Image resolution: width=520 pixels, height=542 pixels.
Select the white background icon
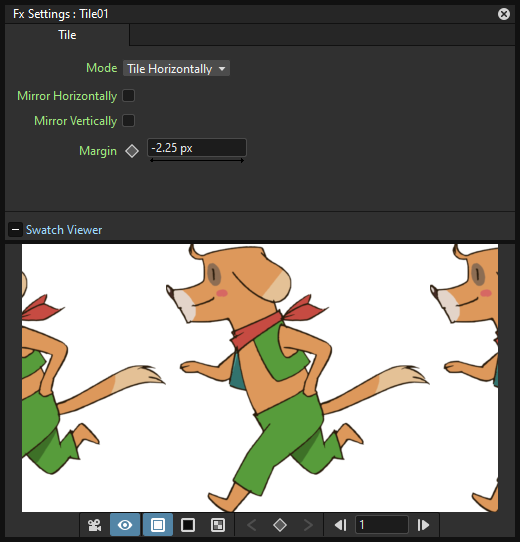158,525
